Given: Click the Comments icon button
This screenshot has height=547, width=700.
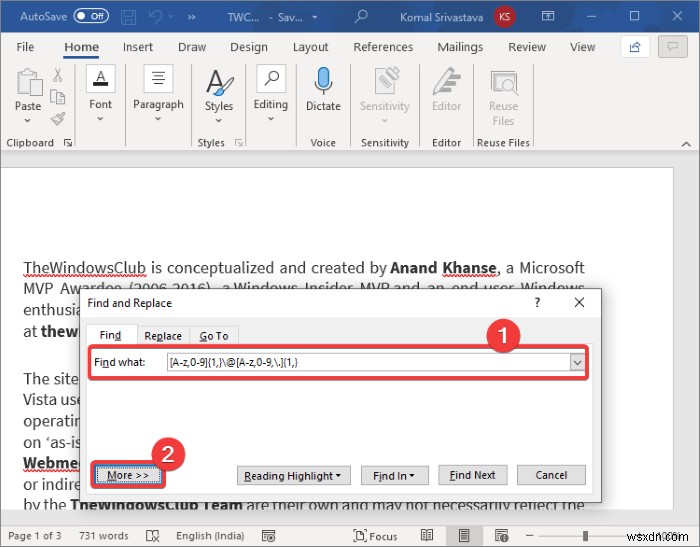Looking at the screenshot, I should coord(672,46).
